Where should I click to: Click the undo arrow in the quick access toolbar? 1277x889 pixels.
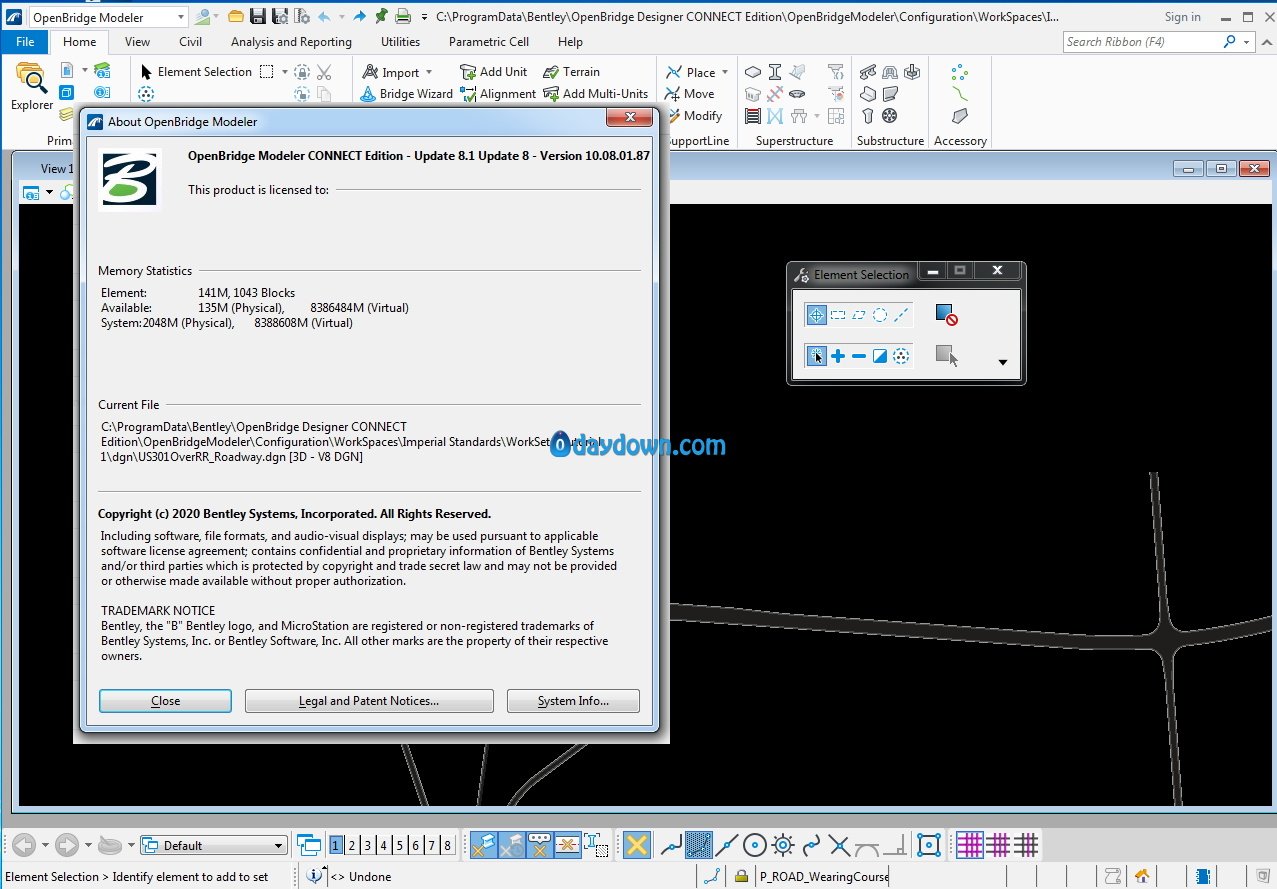(x=324, y=16)
